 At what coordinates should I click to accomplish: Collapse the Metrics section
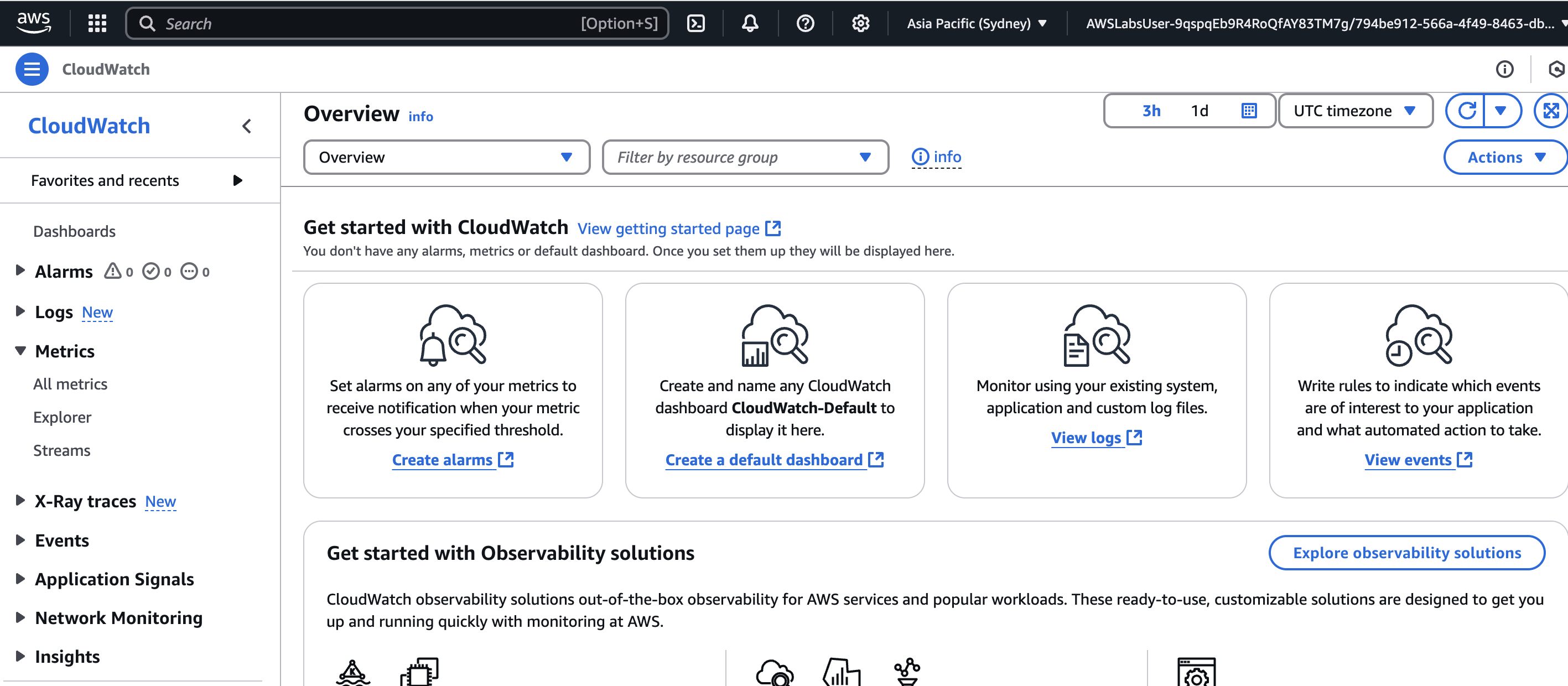[20, 351]
